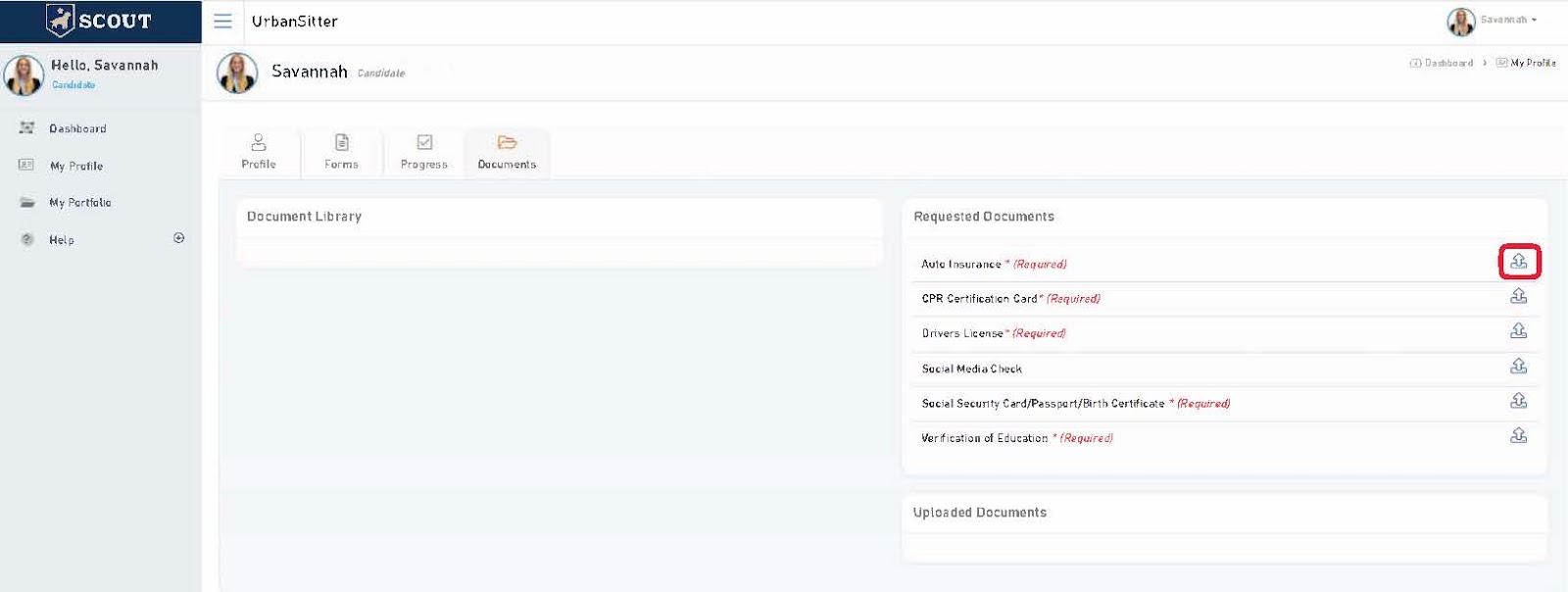Click the Dashboard breadcrumb icon
The height and width of the screenshot is (592, 1568).
(1415, 63)
